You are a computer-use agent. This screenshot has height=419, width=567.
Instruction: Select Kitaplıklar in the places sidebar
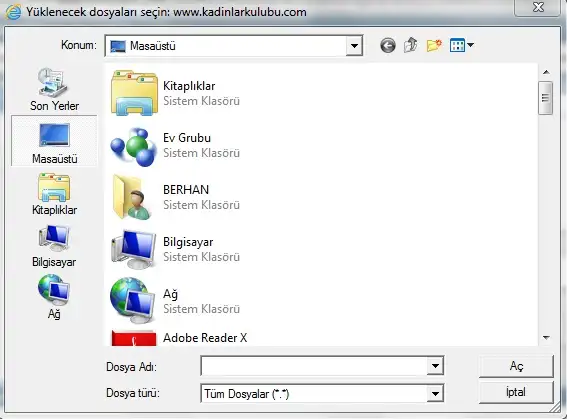tap(54, 194)
